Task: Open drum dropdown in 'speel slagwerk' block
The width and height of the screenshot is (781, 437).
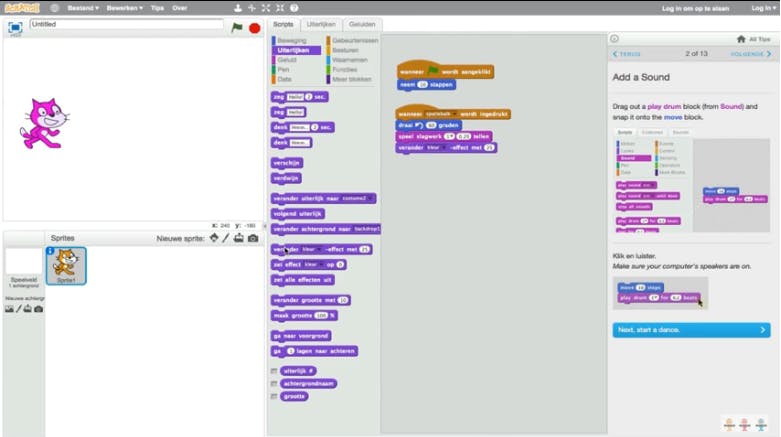Action: click(x=450, y=136)
